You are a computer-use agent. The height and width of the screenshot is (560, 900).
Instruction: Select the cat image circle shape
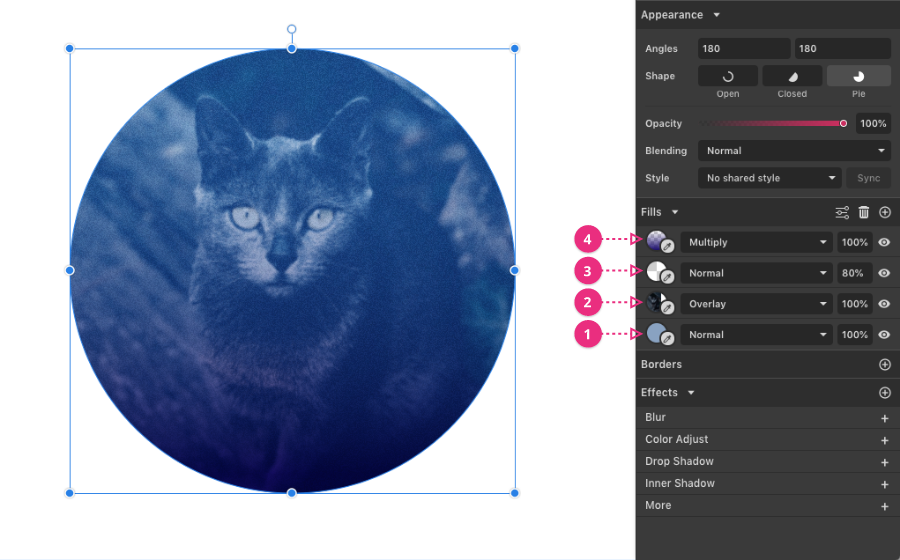pyautogui.click(x=292, y=271)
